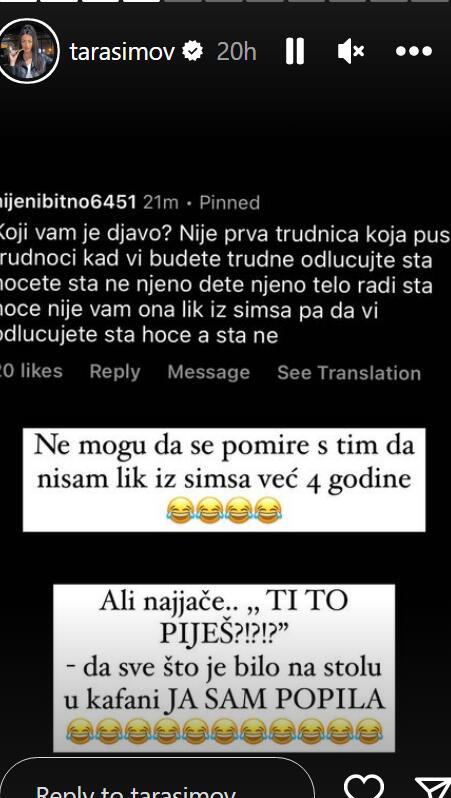The width and height of the screenshot is (451, 798).
Task: Open the tarasimov username link
Action: [123, 51]
